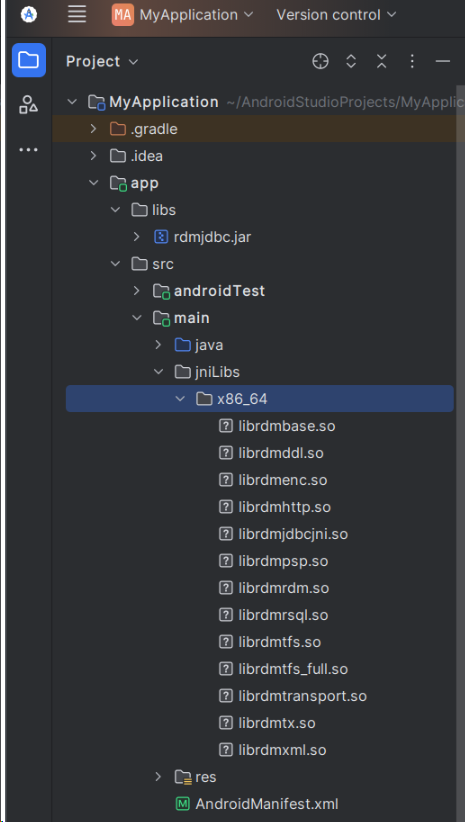Click the Collapse All icon
Viewport: 465px width, 822px height.
(382, 61)
